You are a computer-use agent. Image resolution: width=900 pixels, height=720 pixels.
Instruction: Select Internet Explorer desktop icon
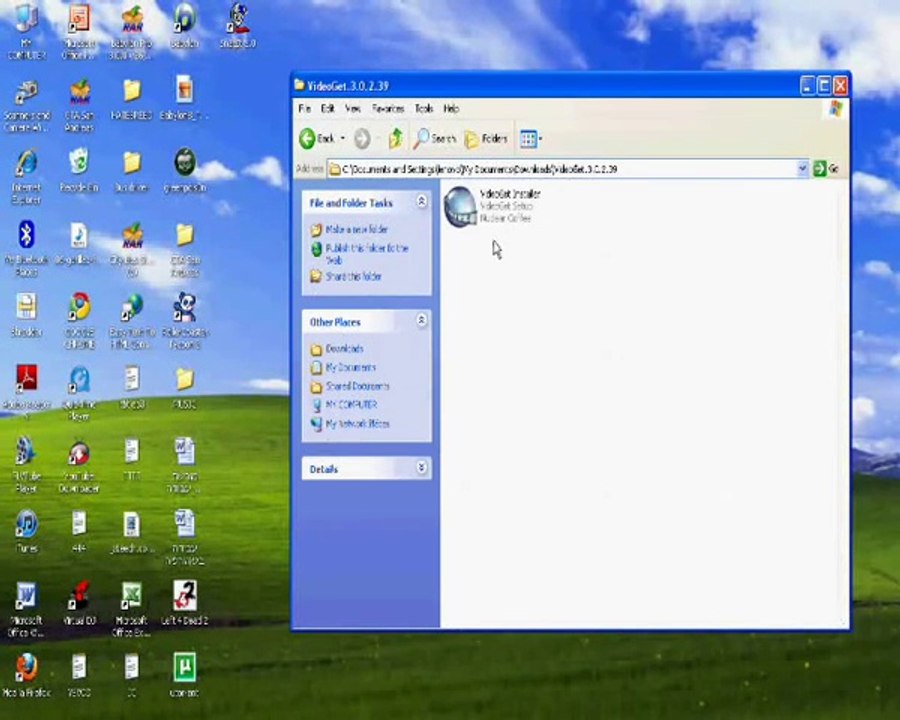tap(26, 177)
